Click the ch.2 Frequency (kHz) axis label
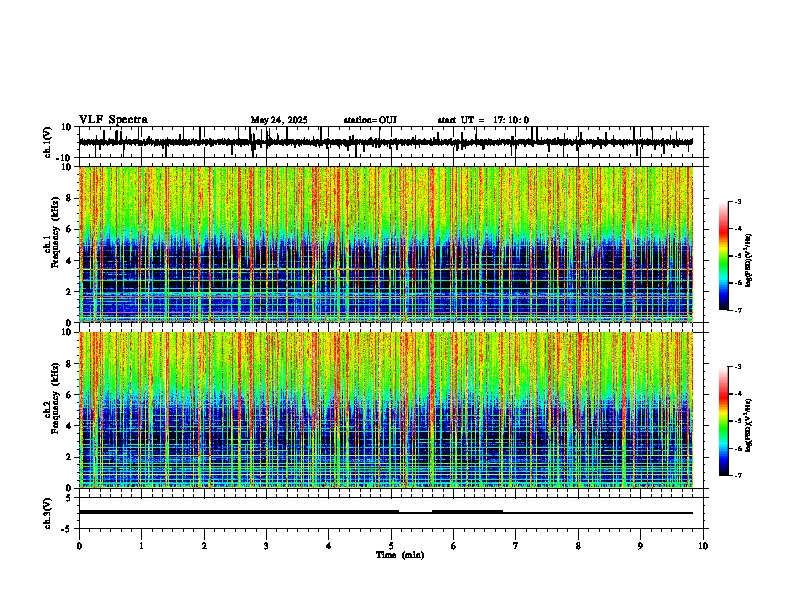This screenshot has height=612, width=792. click(x=52, y=398)
